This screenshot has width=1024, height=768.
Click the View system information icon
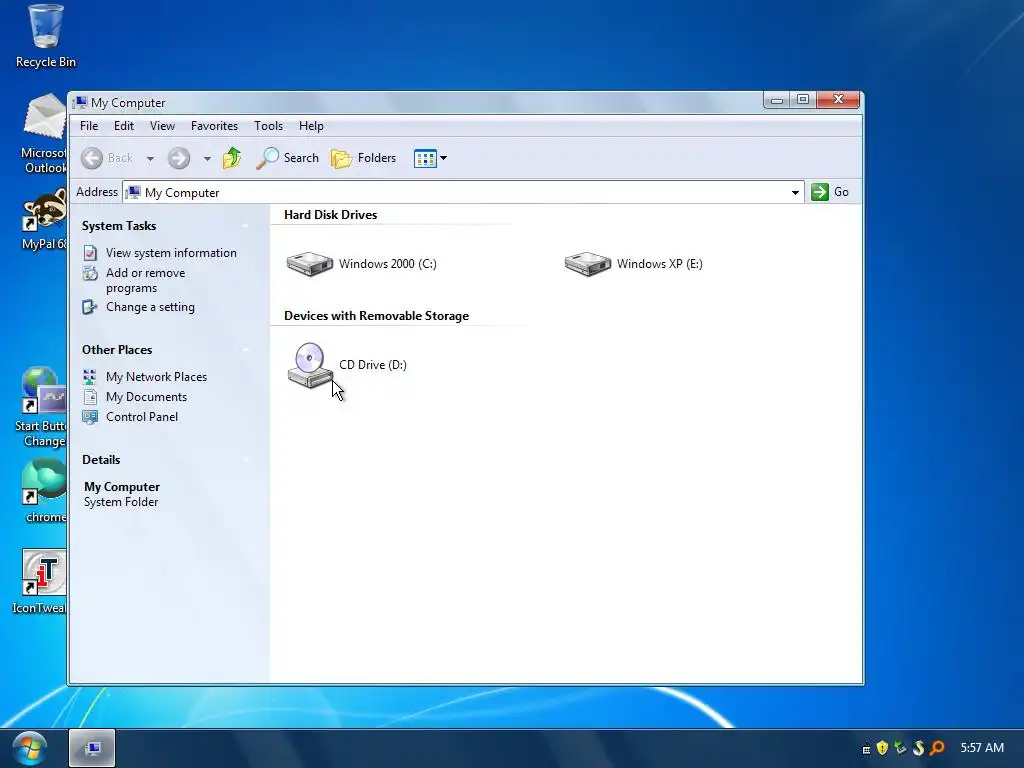click(x=90, y=253)
